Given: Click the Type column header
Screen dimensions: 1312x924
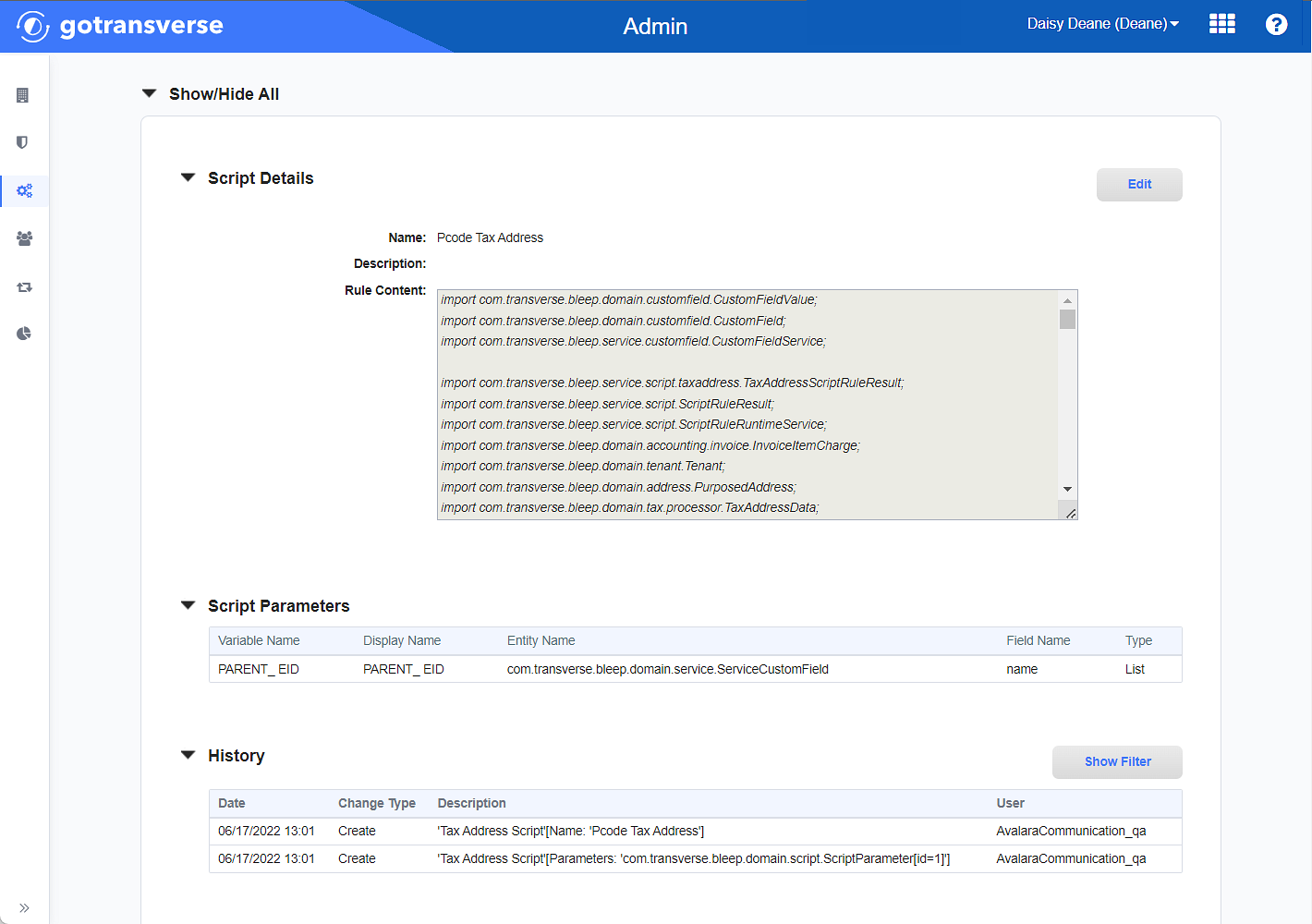Looking at the screenshot, I should click(x=1138, y=640).
